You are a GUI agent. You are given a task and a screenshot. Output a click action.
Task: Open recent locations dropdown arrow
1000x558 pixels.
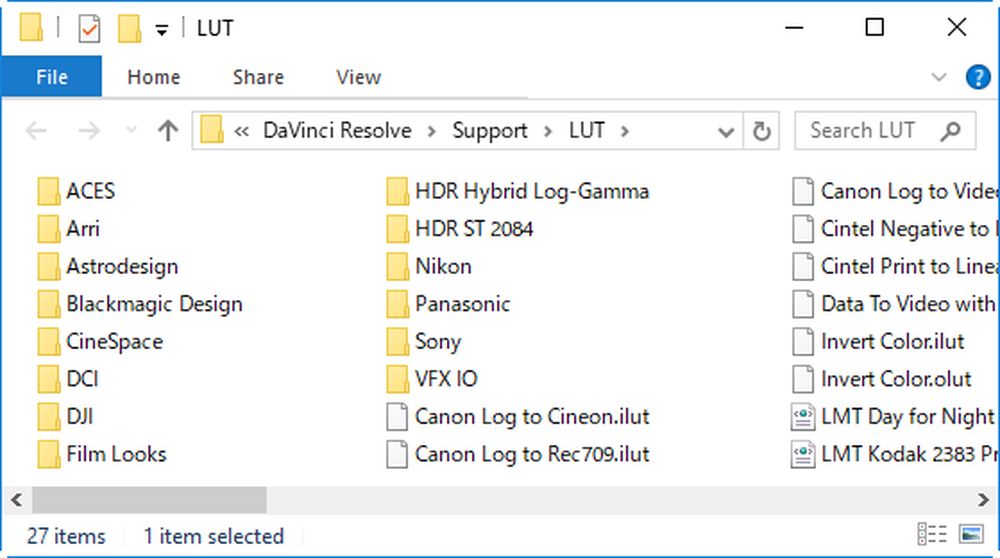coord(131,131)
